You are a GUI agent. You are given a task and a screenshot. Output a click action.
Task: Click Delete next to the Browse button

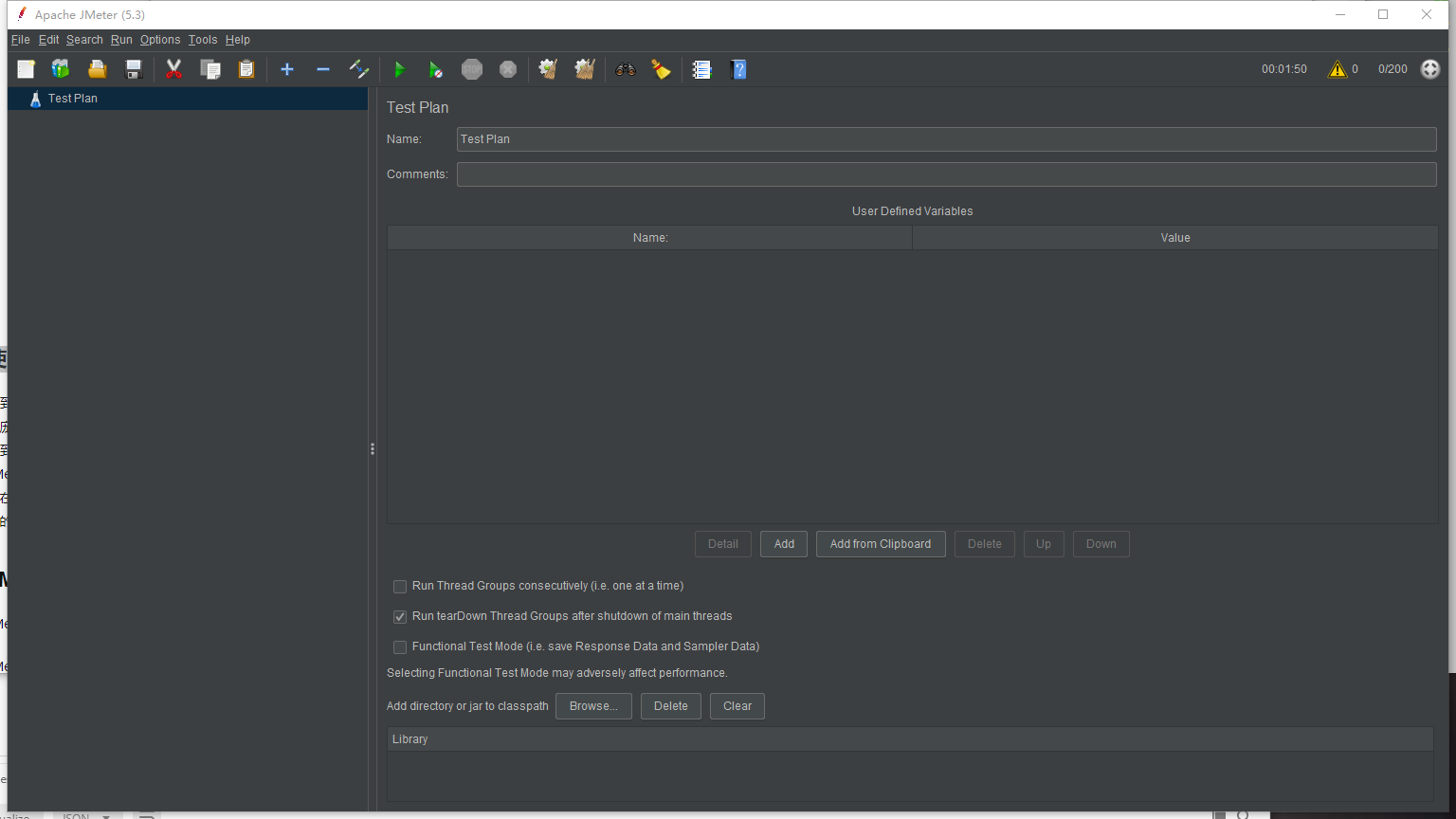pyautogui.click(x=671, y=706)
